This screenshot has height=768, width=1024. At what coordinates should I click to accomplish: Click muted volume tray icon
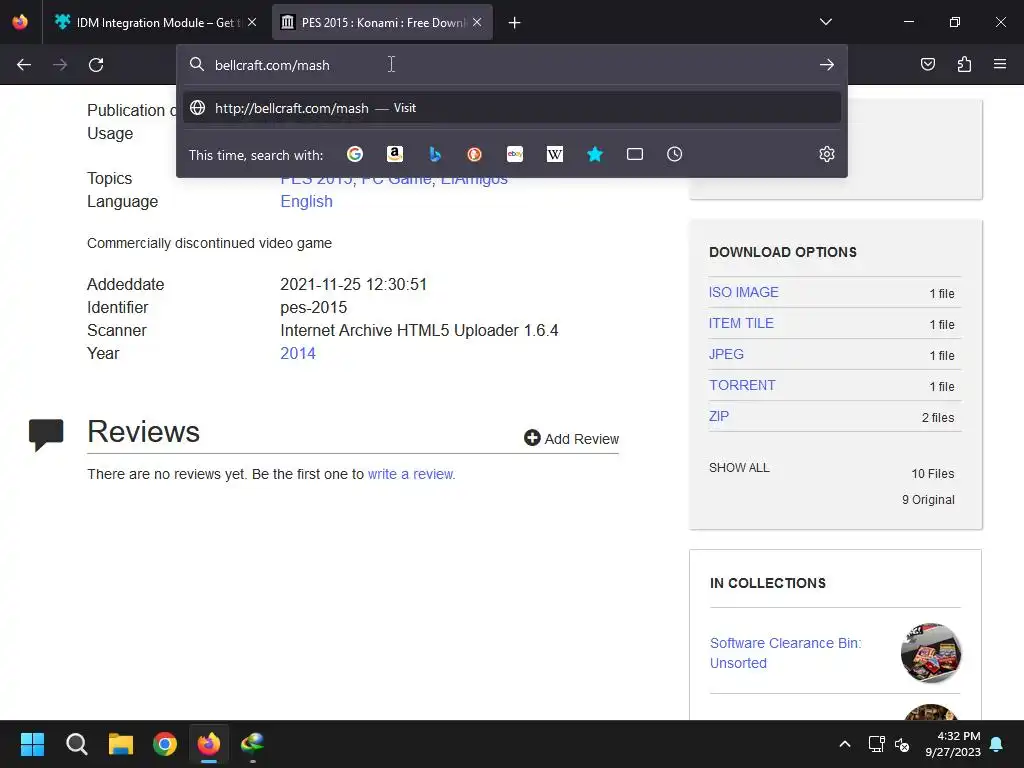coord(902,744)
